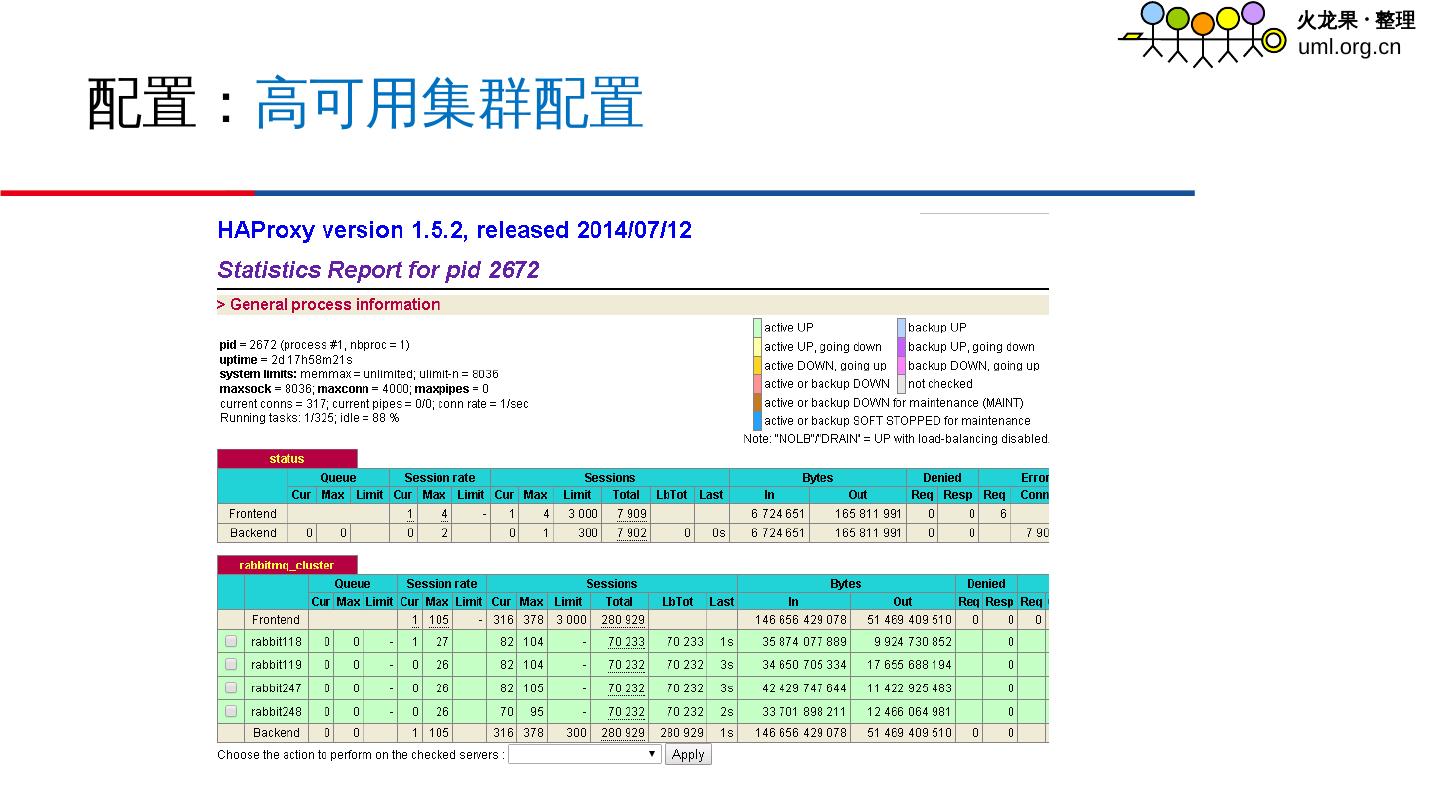Viewport: 1440px width, 810px height.
Task: Enable the rabbit248 server checkbox
Action: coord(231,711)
